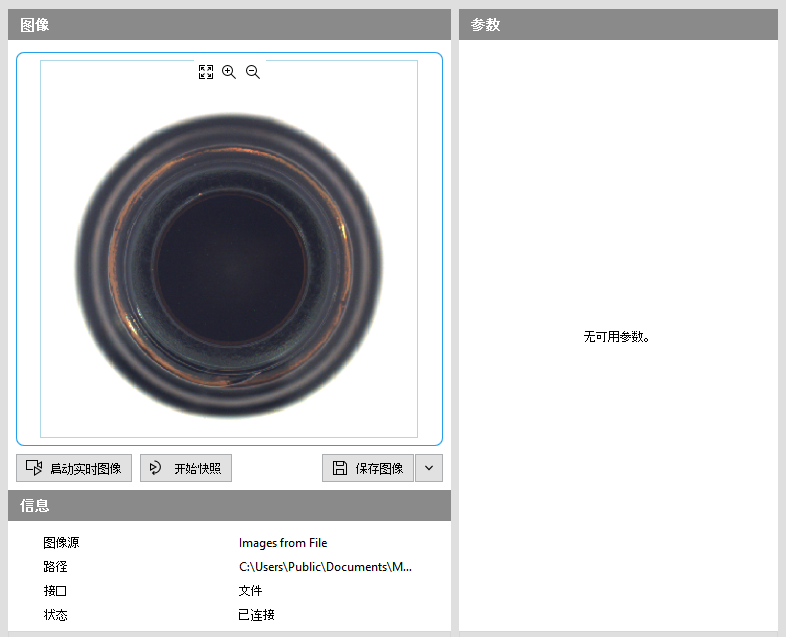Screen dimensions: 786x637
Task: Zoom in with the plus magnifier icon
Action: [x=229, y=72]
